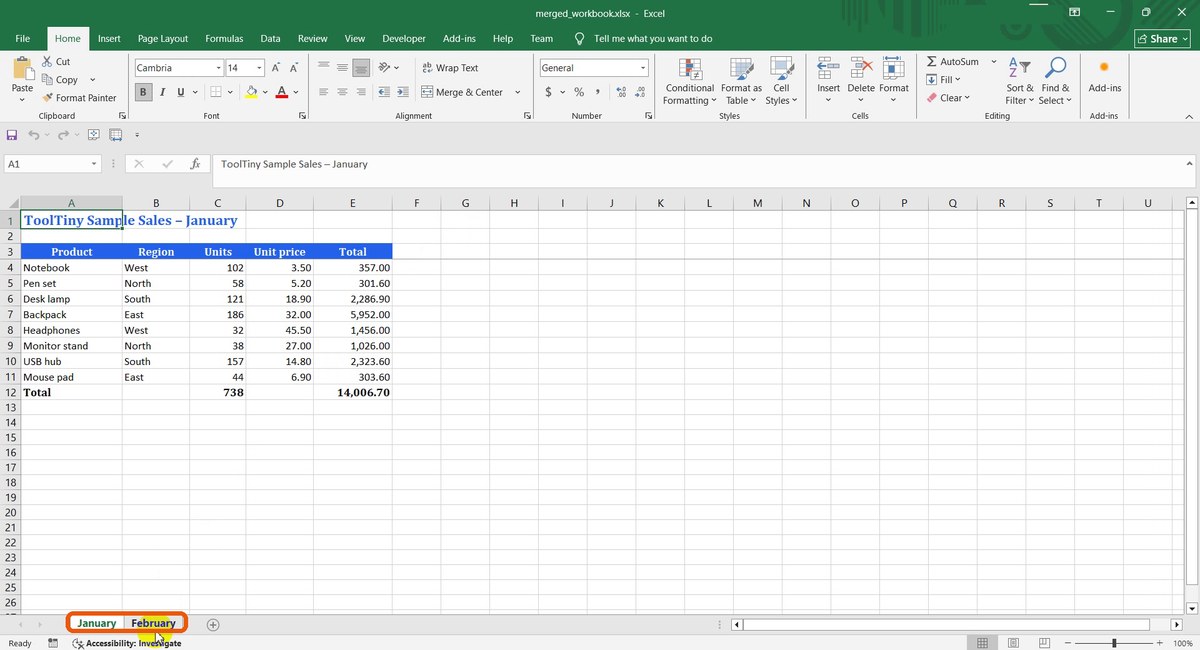
Task: Toggle Wrap Text
Action: pos(450,68)
